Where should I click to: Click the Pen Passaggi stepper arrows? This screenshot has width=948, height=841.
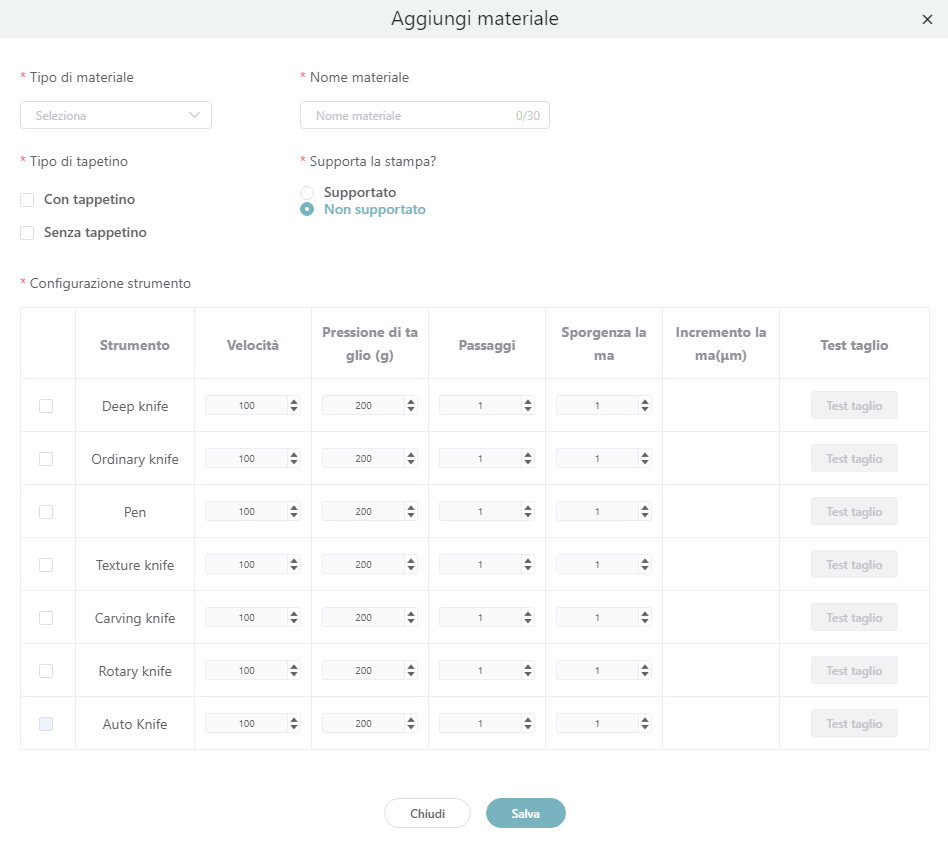(528, 512)
